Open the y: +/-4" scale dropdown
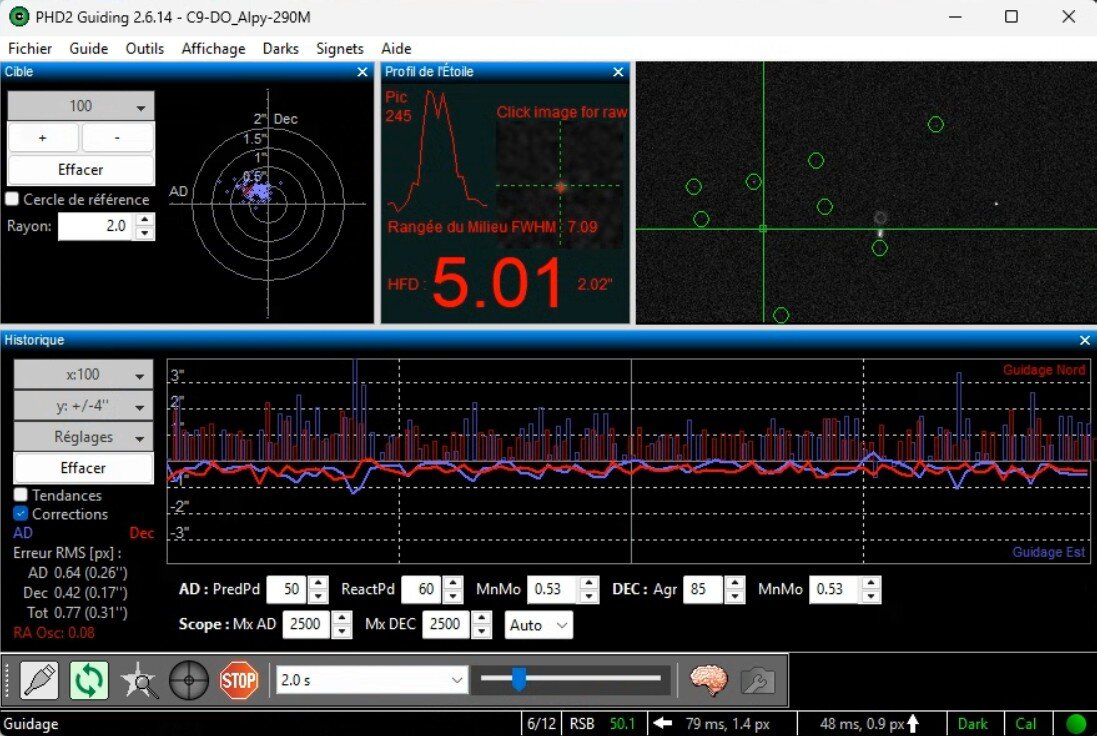1097x736 pixels. pos(83,405)
